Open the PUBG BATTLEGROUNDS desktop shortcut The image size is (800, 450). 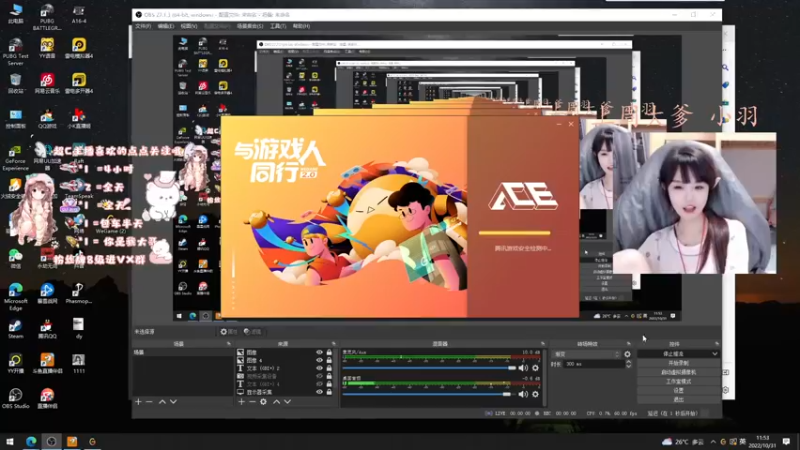tap(47, 16)
